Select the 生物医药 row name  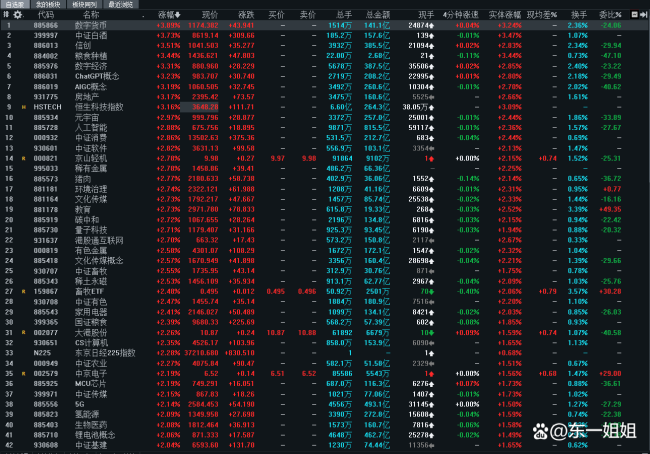[x=91, y=425]
